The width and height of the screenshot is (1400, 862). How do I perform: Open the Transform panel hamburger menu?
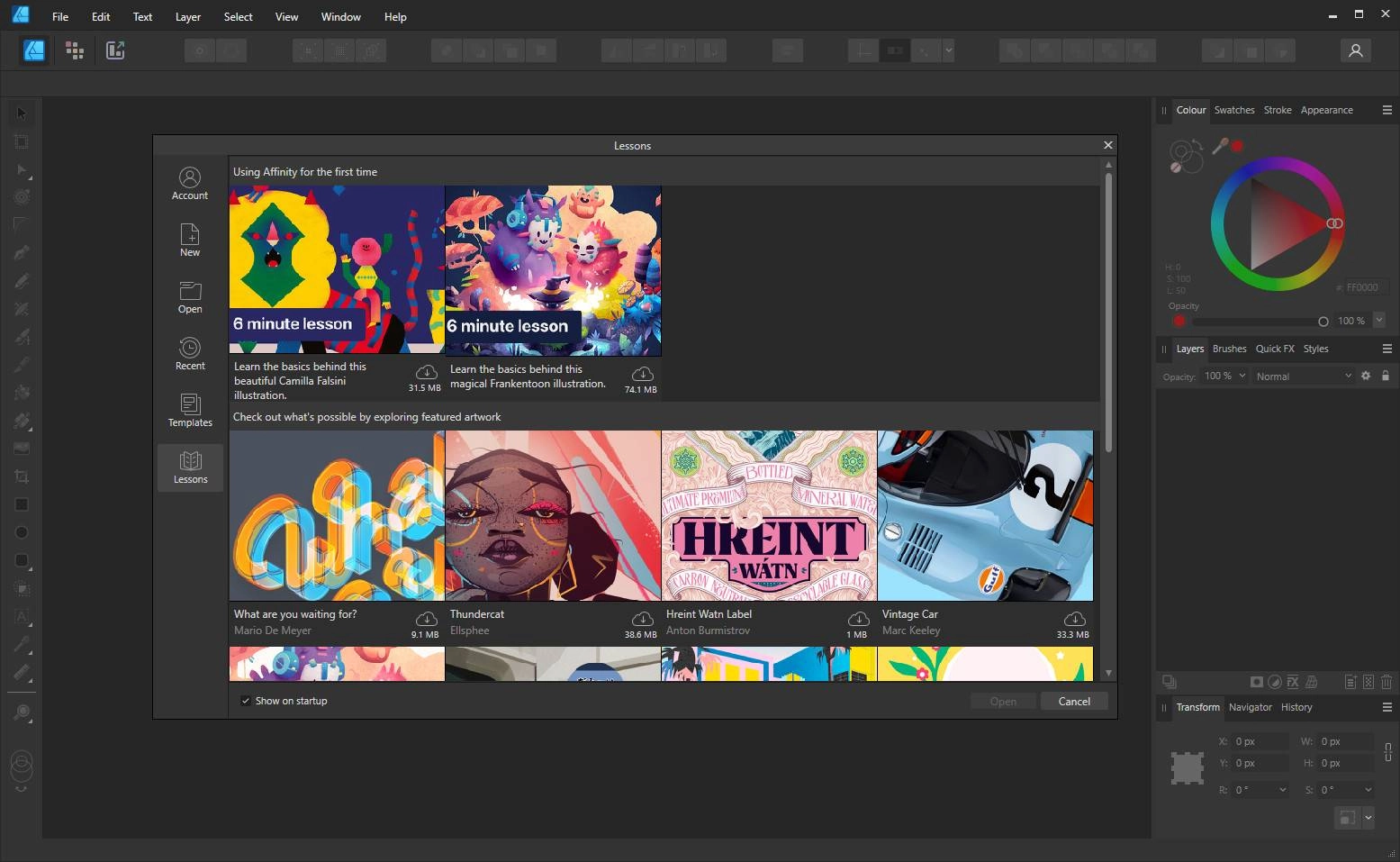click(x=1386, y=707)
